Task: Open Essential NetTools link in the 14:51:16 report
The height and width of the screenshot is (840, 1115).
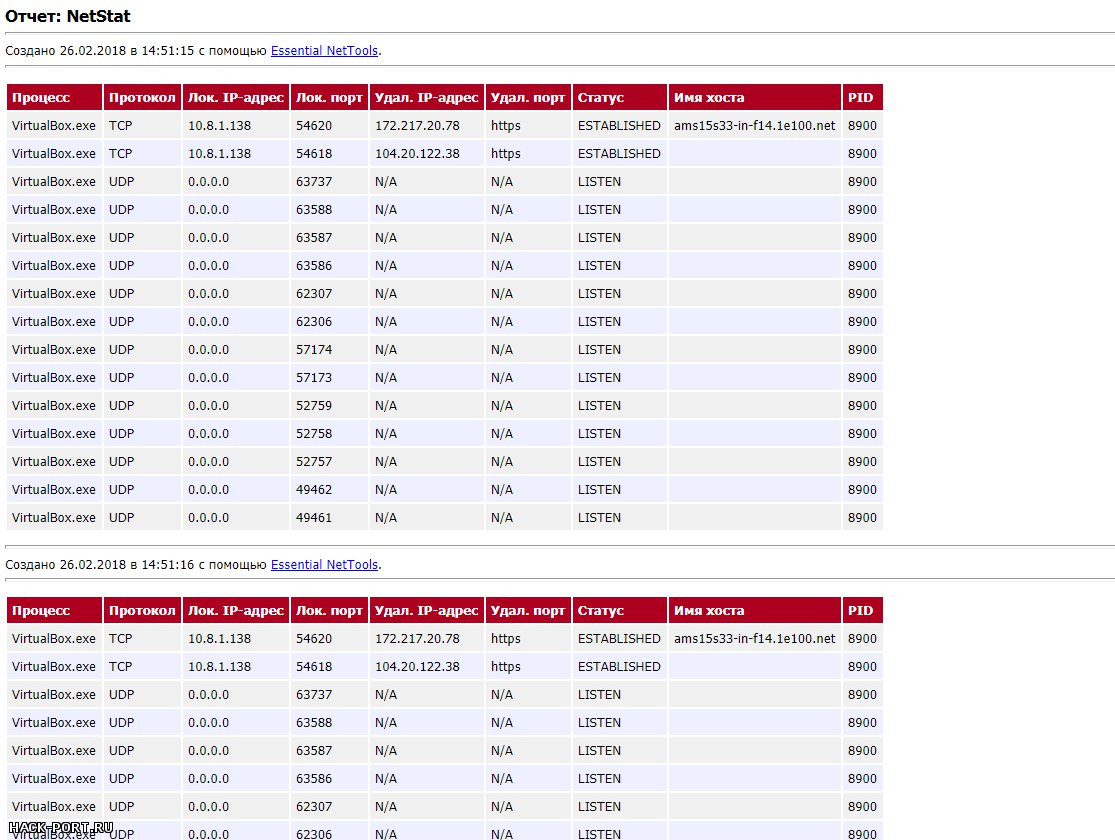Action: click(324, 564)
